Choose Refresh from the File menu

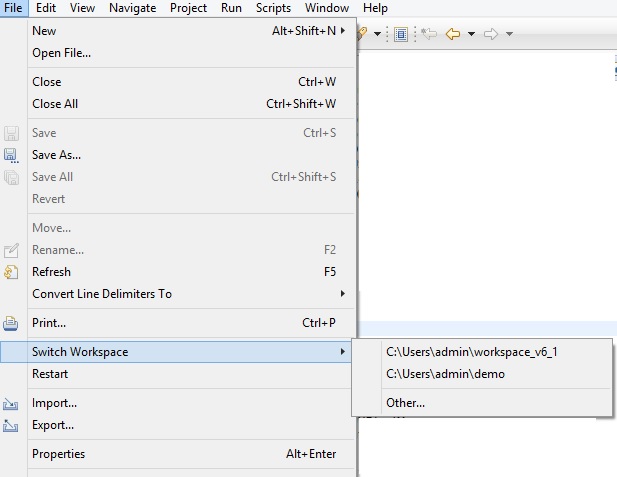[x=192, y=272]
